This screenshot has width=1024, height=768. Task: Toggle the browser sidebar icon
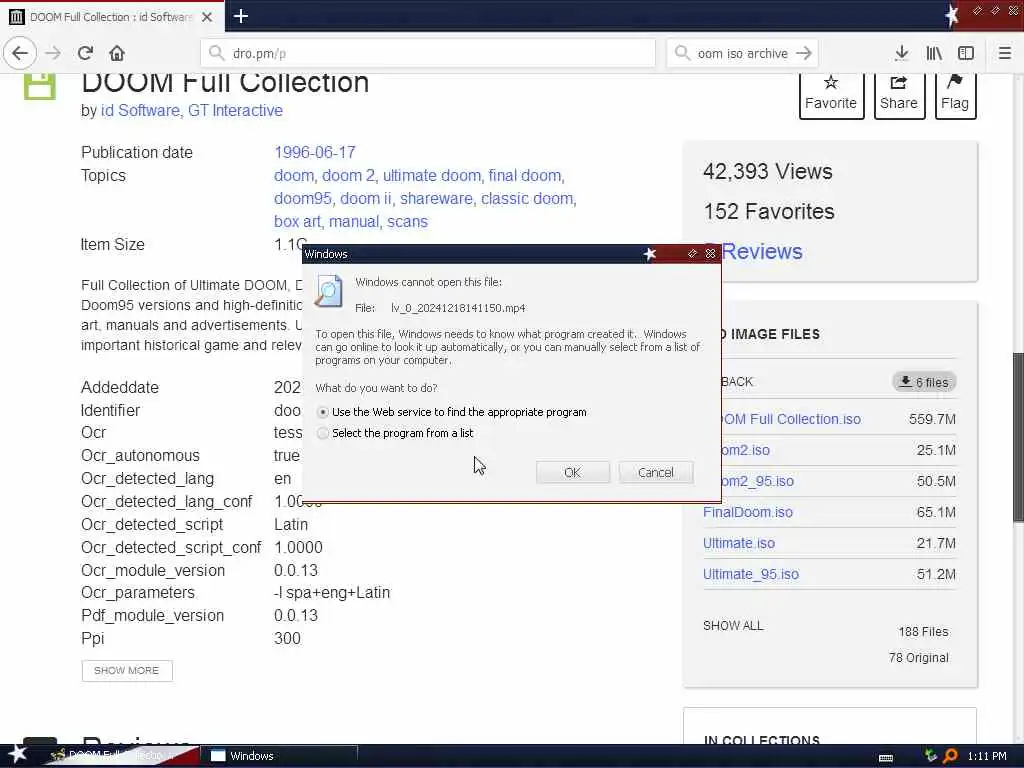coord(966,53)
